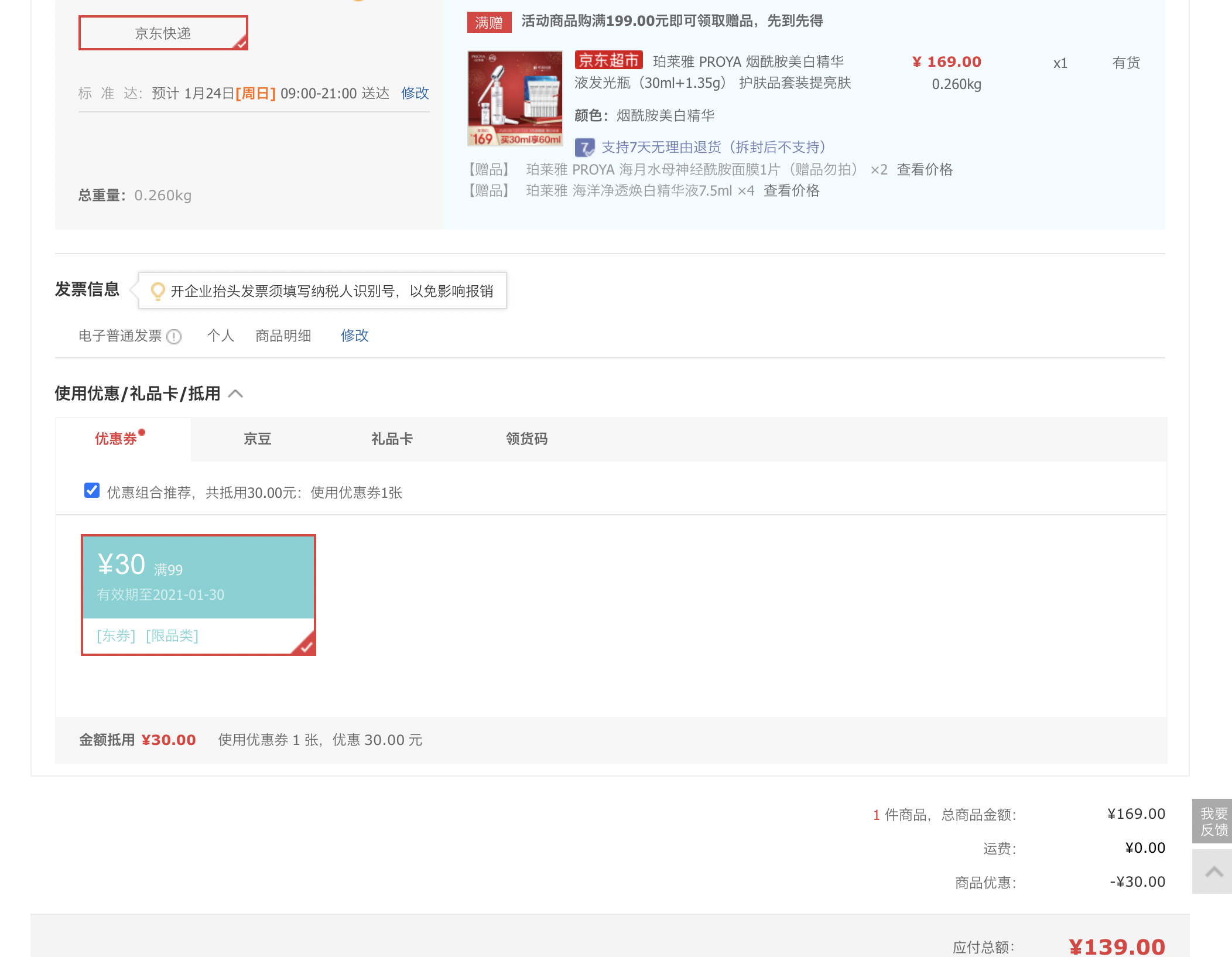Click the 我要反馈 feedback button
The width and height of the screenshot is (1232, 957).
tap(1212, 821)
